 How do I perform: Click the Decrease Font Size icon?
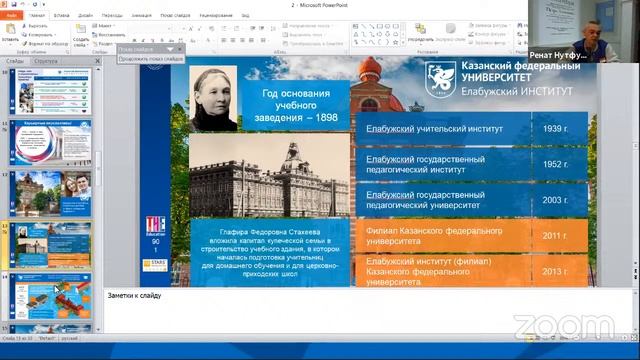(x=200, y=29)
